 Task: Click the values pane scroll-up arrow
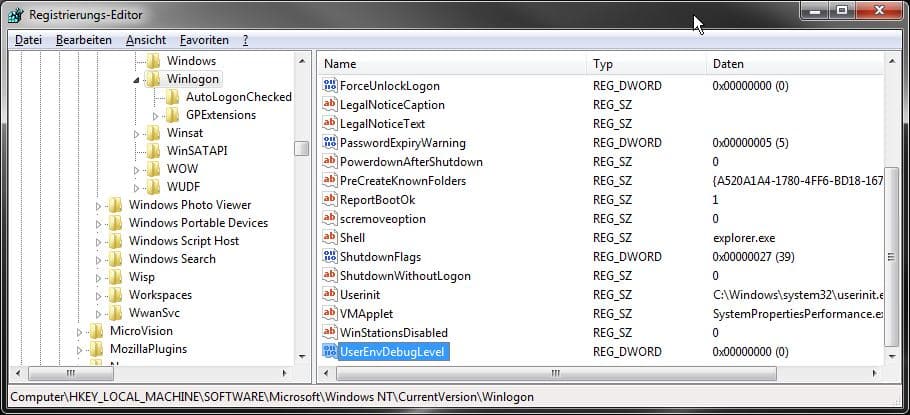[891, 60]
